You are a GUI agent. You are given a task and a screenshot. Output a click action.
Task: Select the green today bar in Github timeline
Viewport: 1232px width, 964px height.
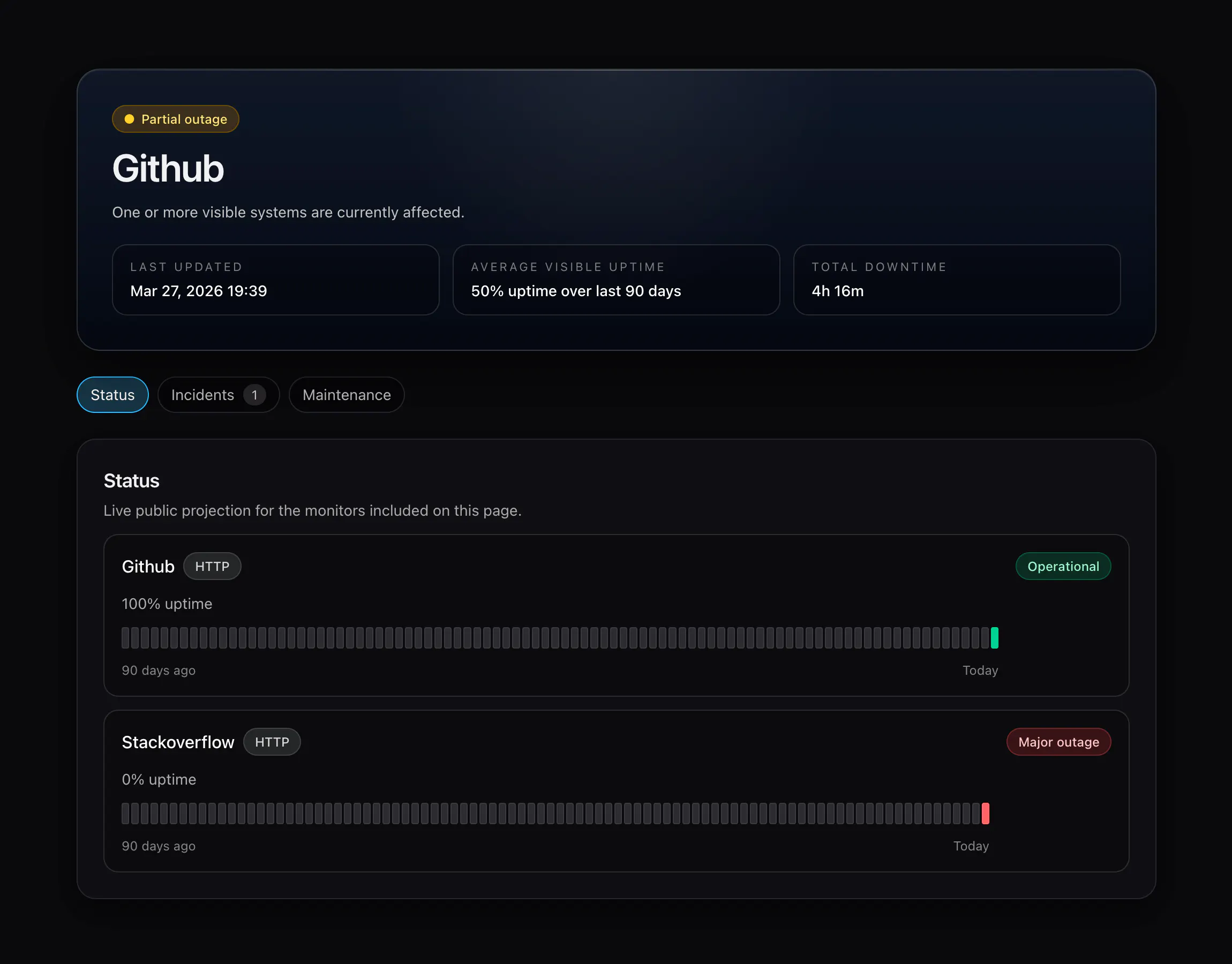994,638
